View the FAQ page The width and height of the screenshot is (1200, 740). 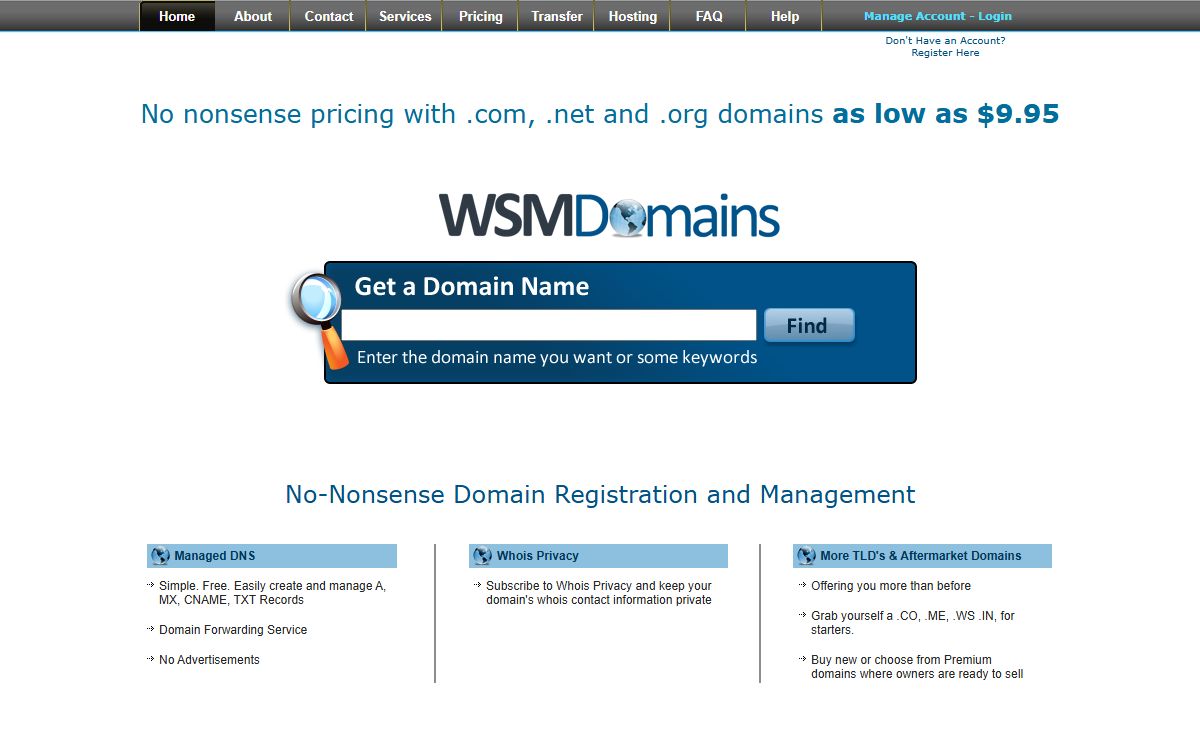tap(709, 16)
